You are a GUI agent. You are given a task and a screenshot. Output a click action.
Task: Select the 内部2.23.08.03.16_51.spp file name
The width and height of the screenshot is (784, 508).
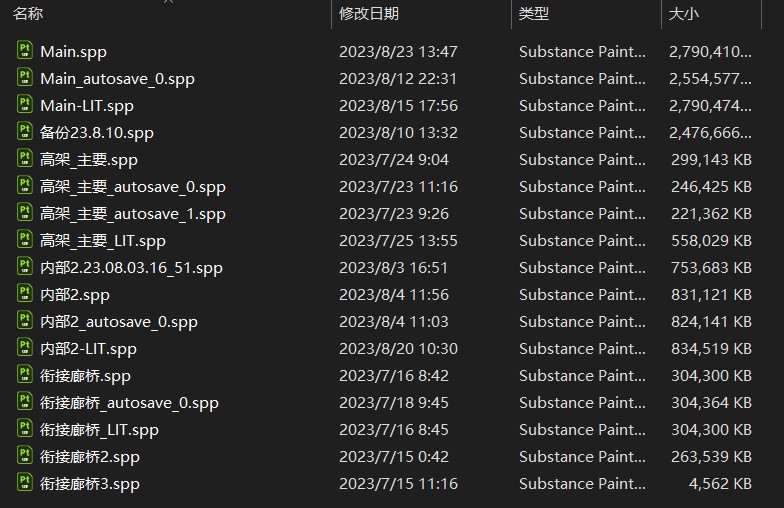131,267
